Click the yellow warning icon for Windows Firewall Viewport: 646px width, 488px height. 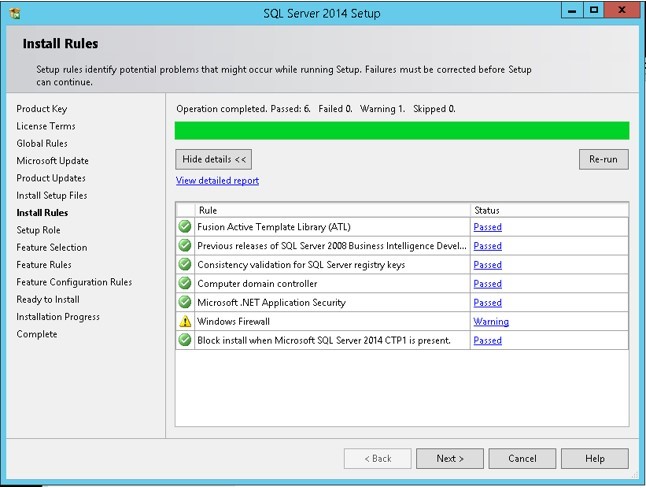(185, 322)
